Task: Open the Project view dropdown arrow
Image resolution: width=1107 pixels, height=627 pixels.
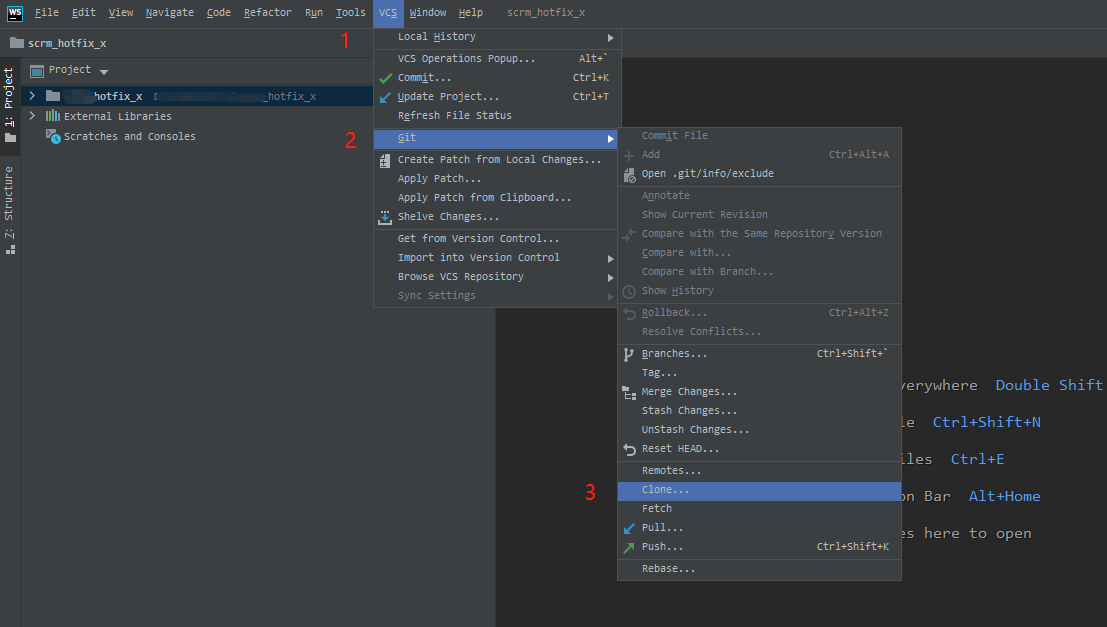Action: coord(104,71)
